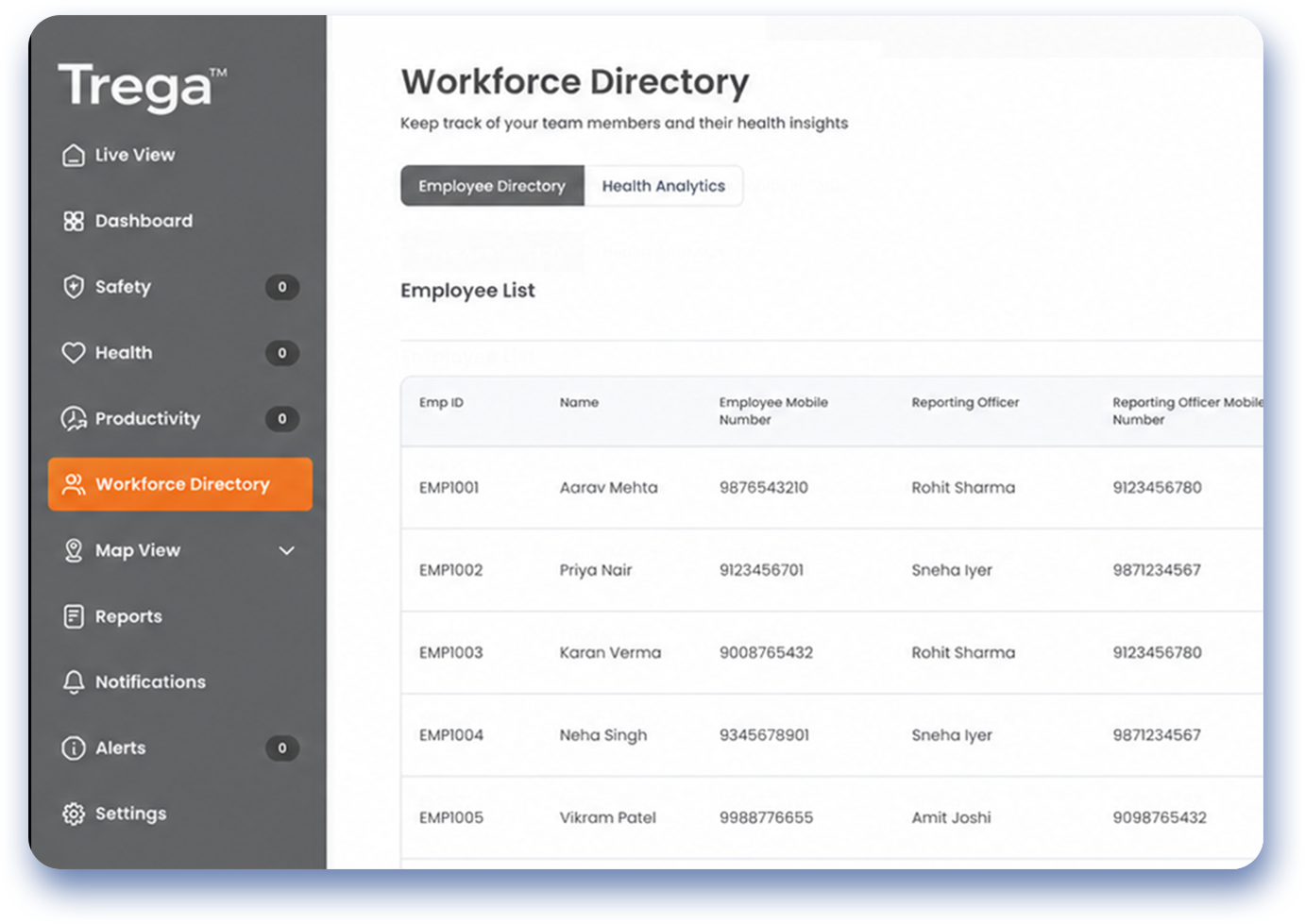Expand the Map View chevron
1305x924 pixels.
[x=287, y=550]
